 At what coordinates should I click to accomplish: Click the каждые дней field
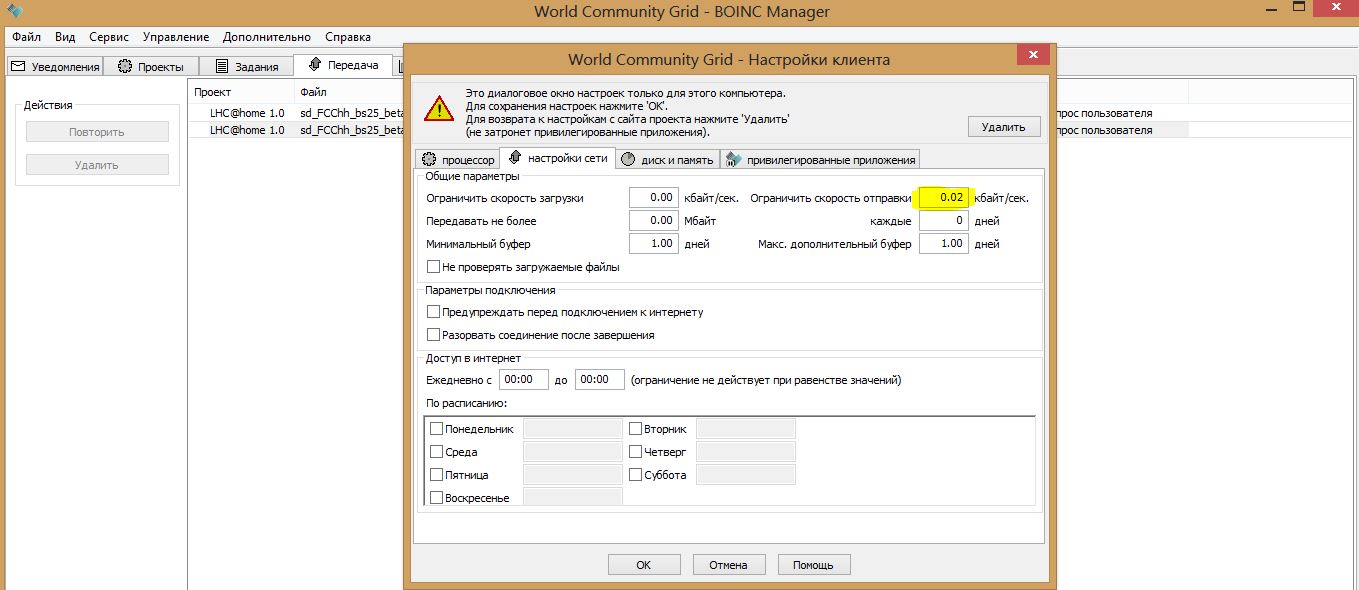pyautogui.click(x=943, y=221)
